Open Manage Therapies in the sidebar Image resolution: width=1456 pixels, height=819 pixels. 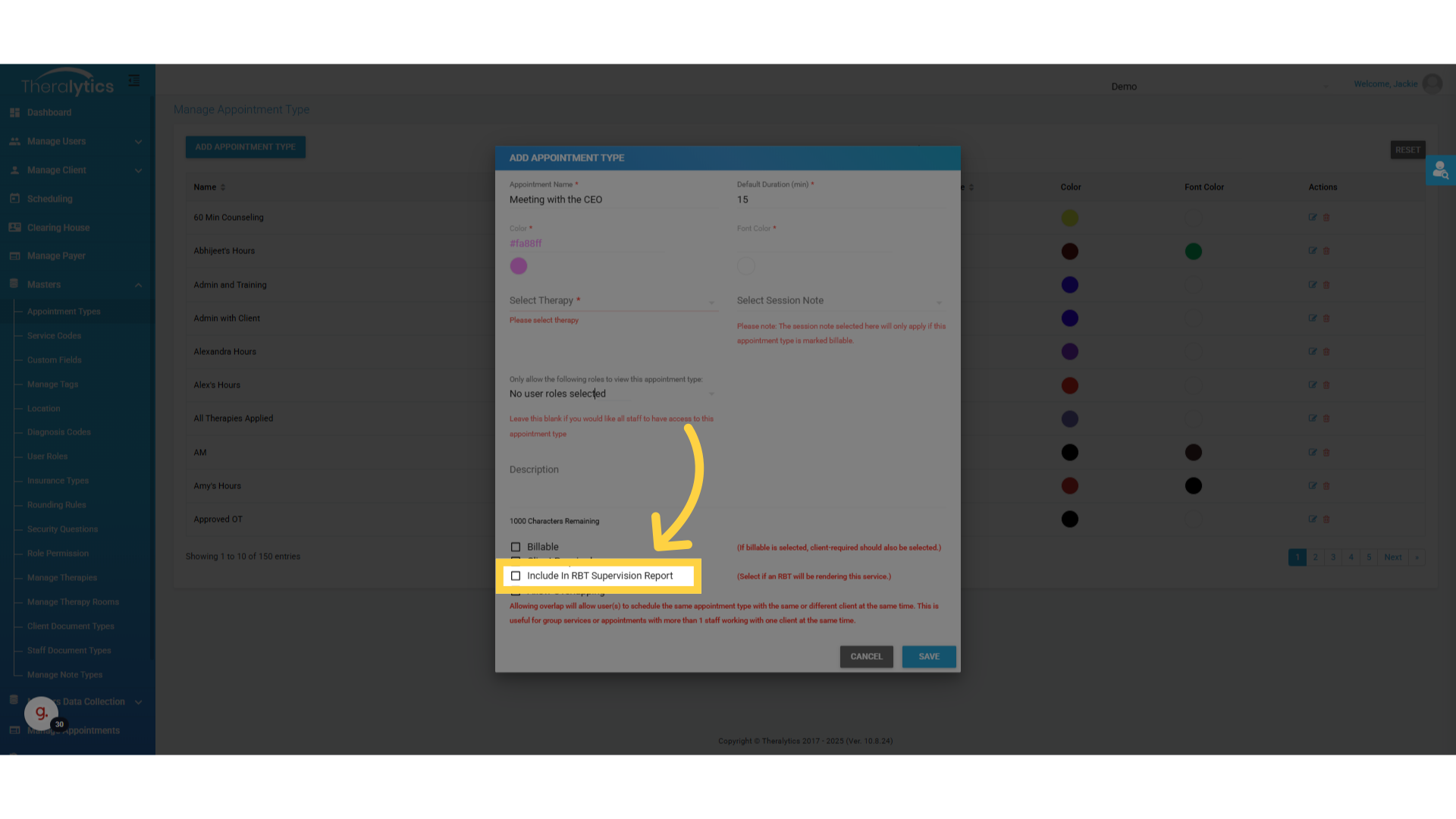click(62, 578)
